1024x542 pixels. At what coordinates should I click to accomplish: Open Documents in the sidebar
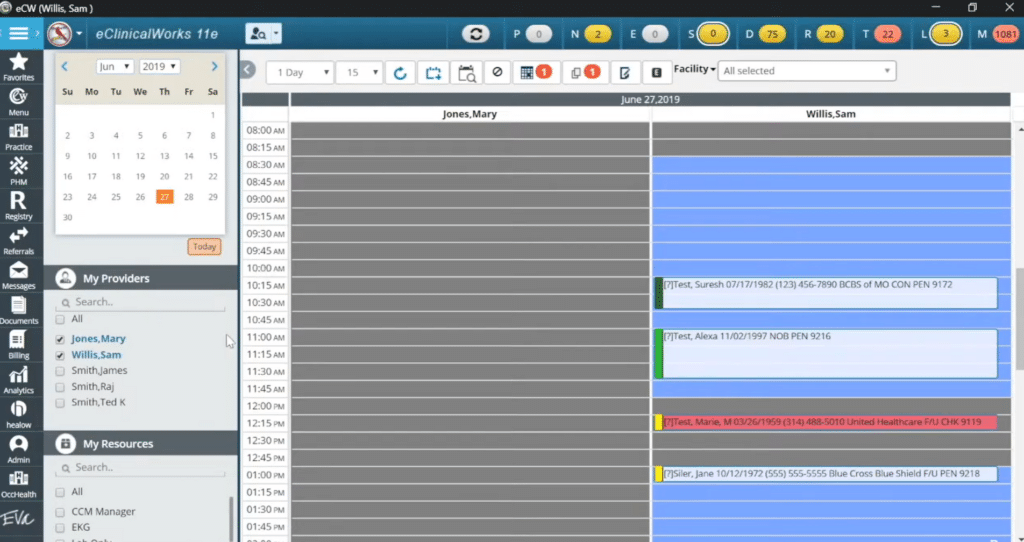pyautogui.click(x=18, y=310)
